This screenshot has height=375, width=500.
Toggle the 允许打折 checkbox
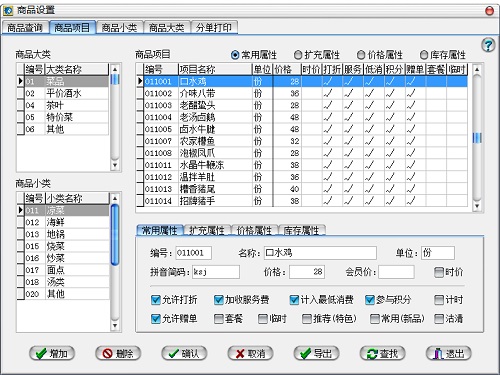[156, 300]
